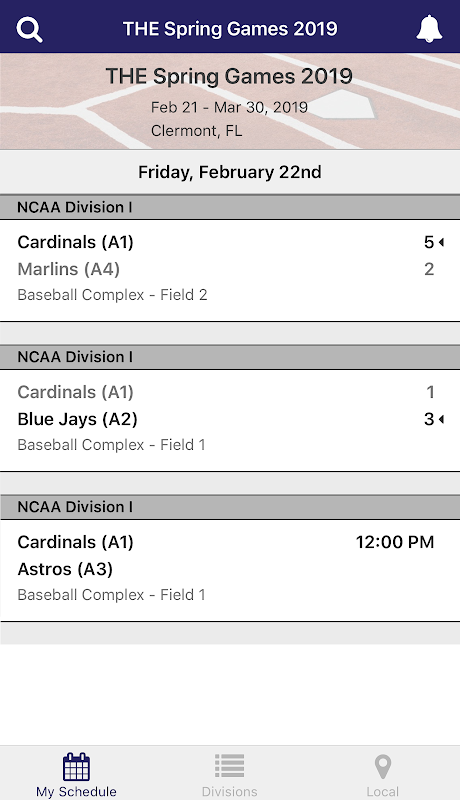Switch to the Divisions tab label
The width and height of the screenshot is (460, 800).
[x=229, y=791]
